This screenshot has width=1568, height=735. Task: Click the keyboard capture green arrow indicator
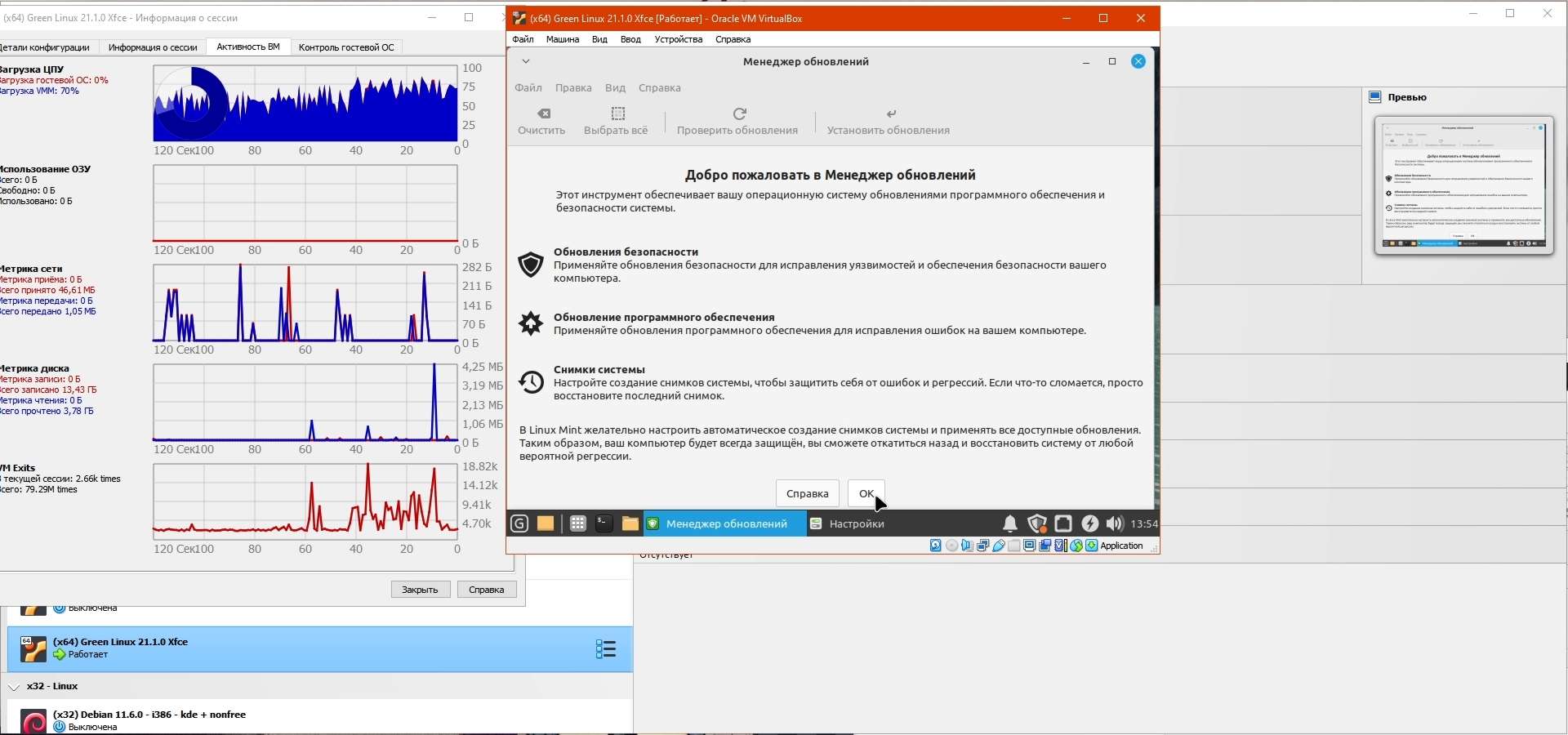tap(1091, 546)
